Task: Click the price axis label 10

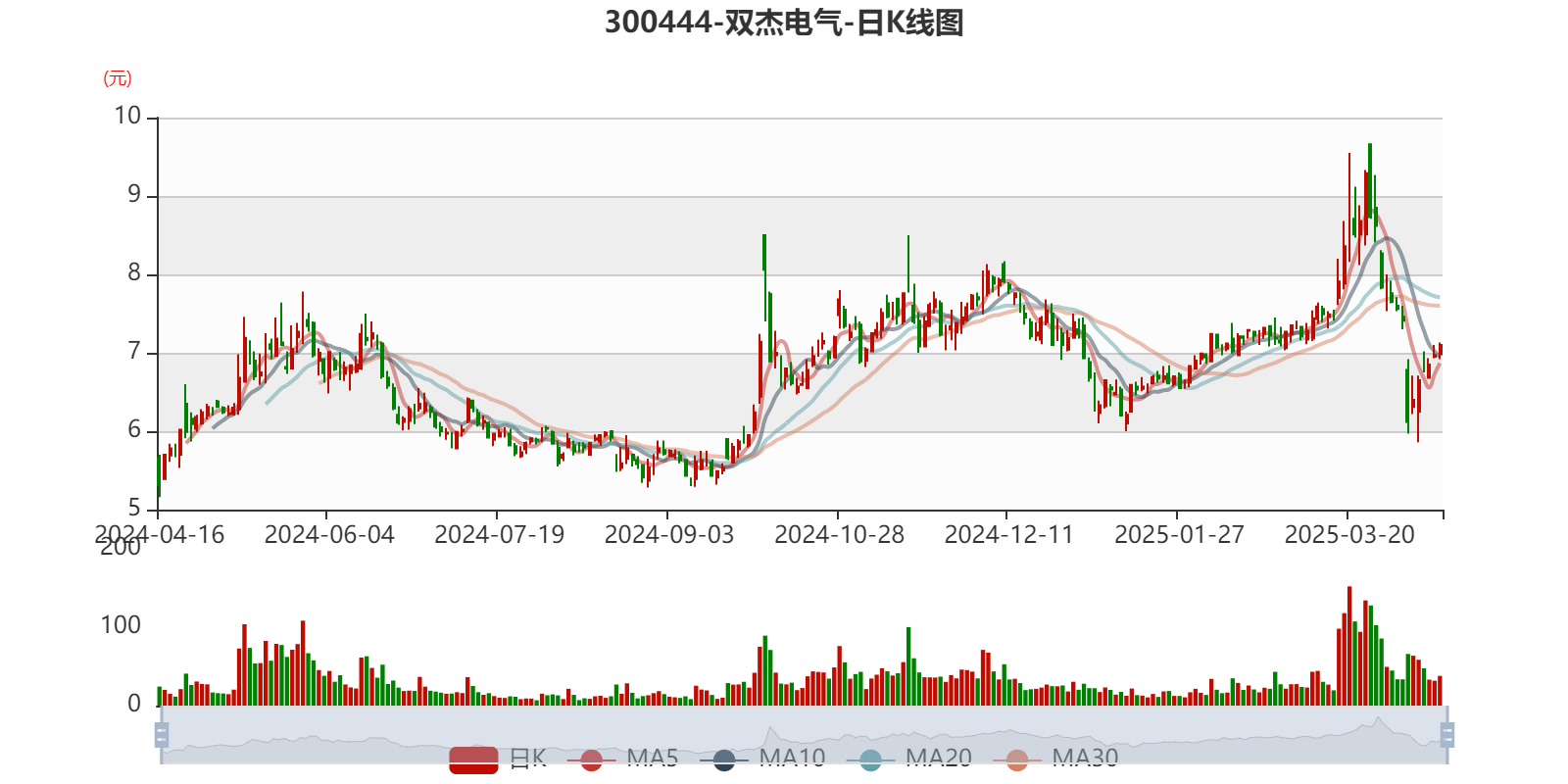Action: click(x=127, y=117)
